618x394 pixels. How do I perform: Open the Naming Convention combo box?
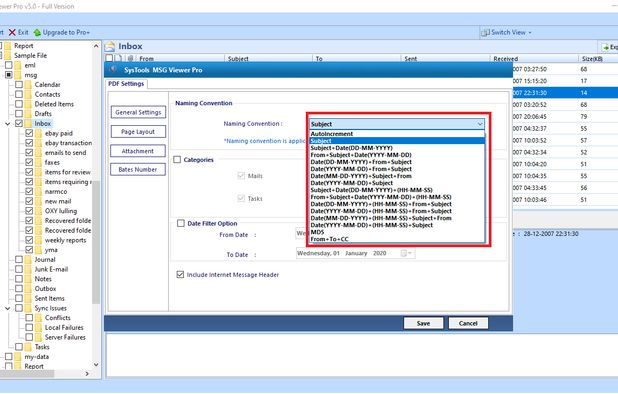397,124
